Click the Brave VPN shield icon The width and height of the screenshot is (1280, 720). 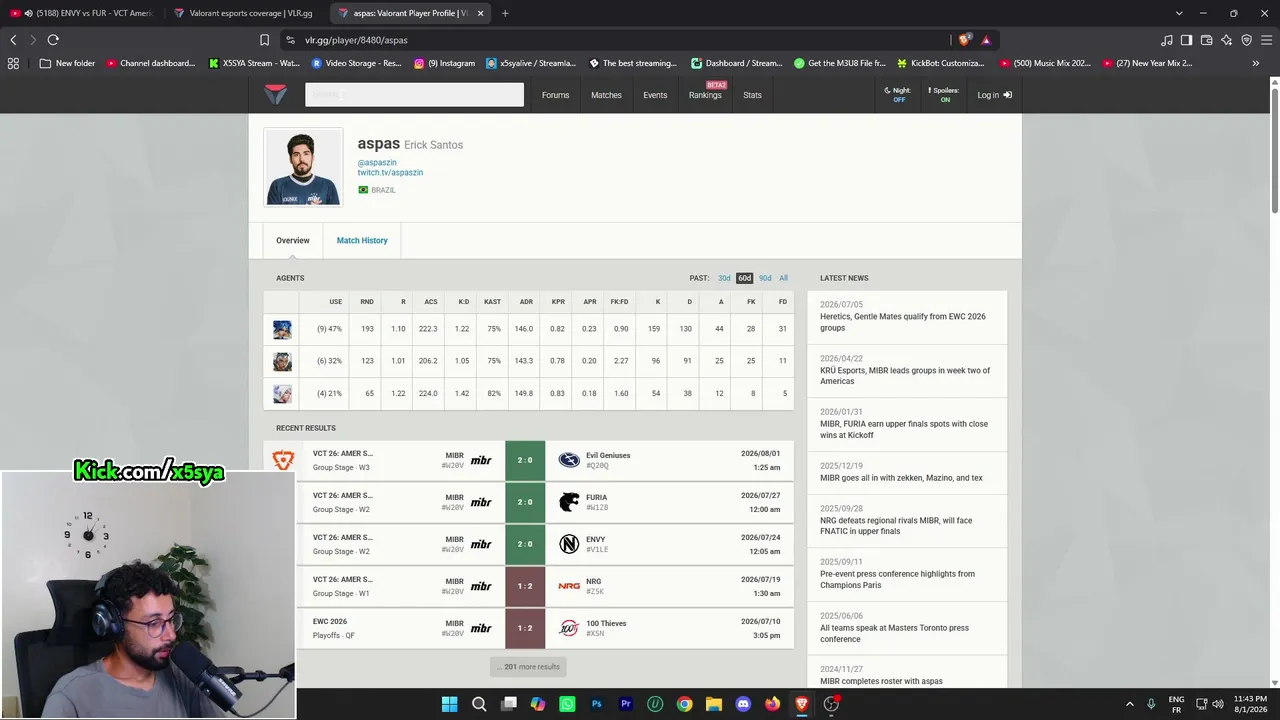click(1246, 40)
